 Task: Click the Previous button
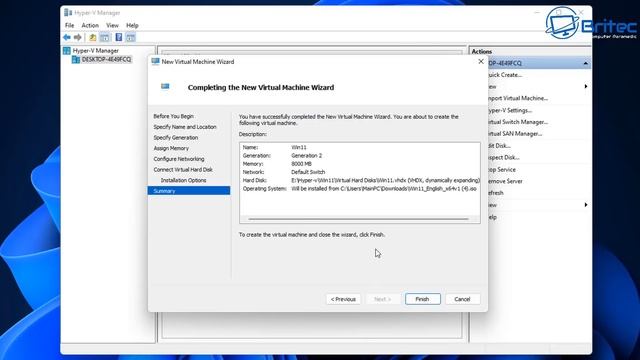tap(343, 299)
